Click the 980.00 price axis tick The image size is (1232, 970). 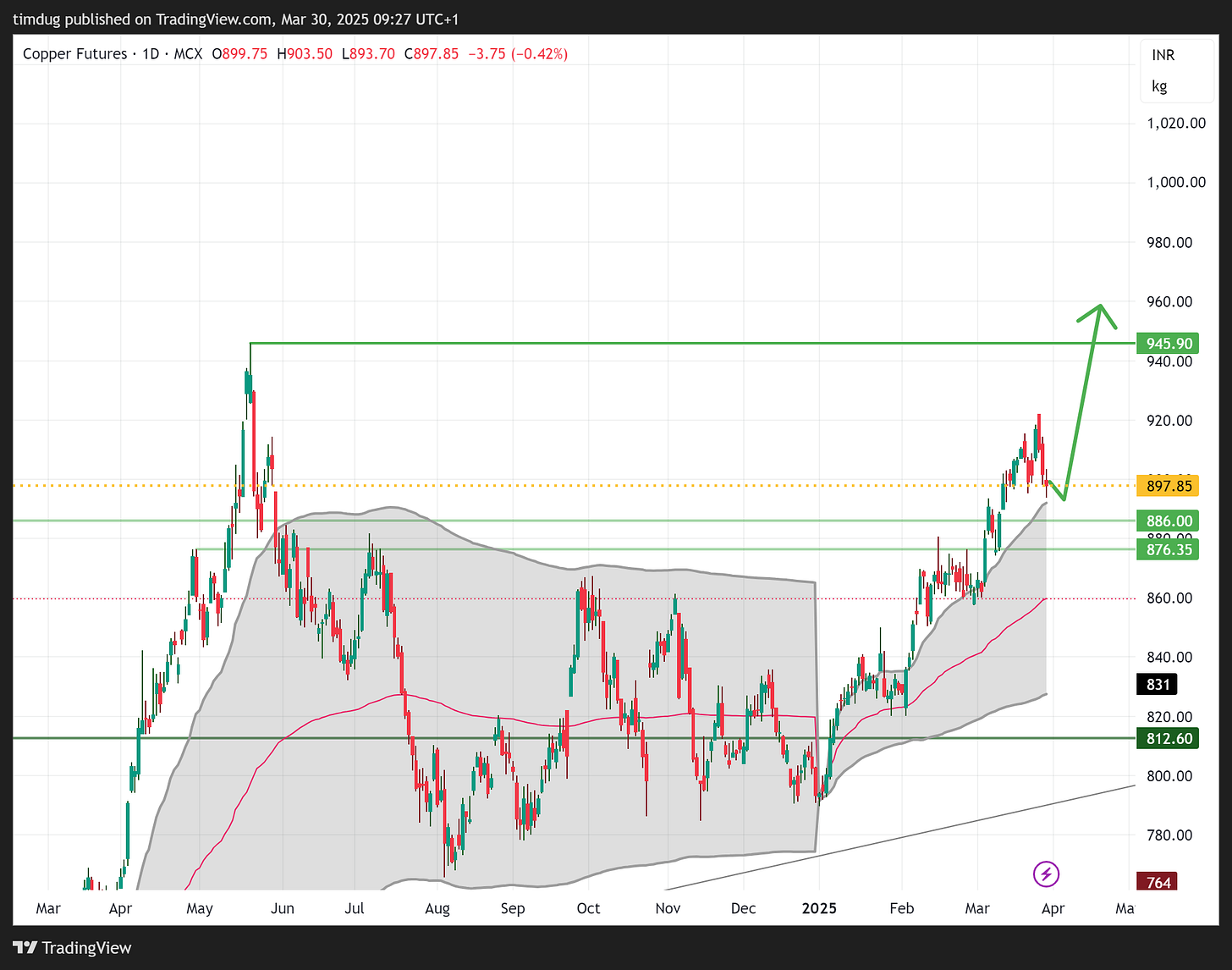tap(1169, 243)
